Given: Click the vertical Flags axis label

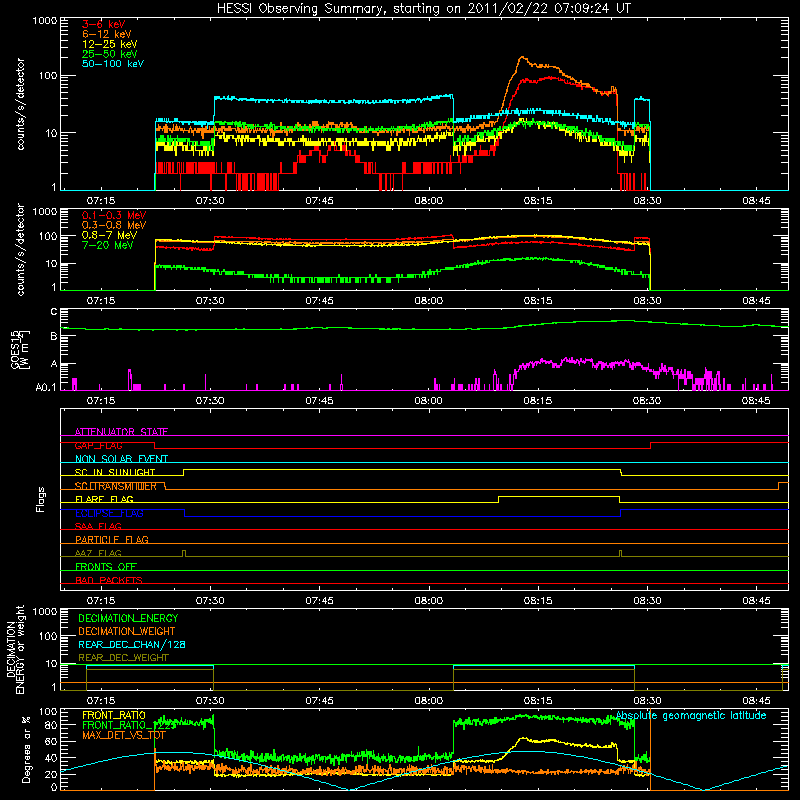Looking at the screenshot, I should 41,499.
